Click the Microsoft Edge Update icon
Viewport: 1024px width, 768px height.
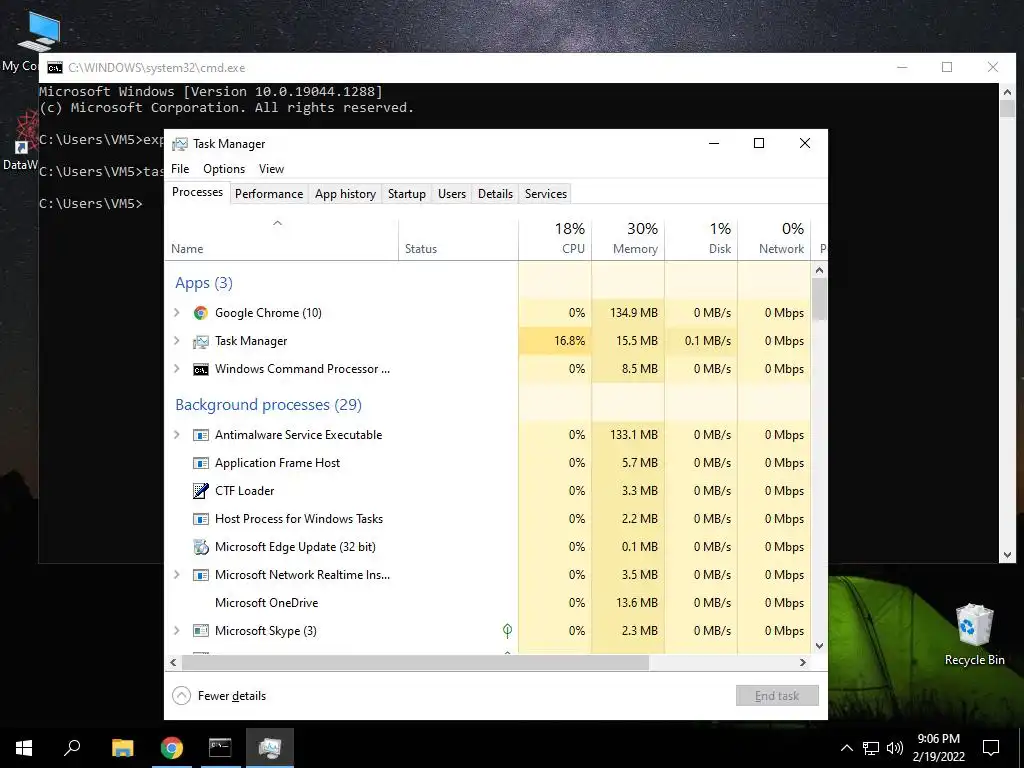pyautogui.click(x=200, y=547)
